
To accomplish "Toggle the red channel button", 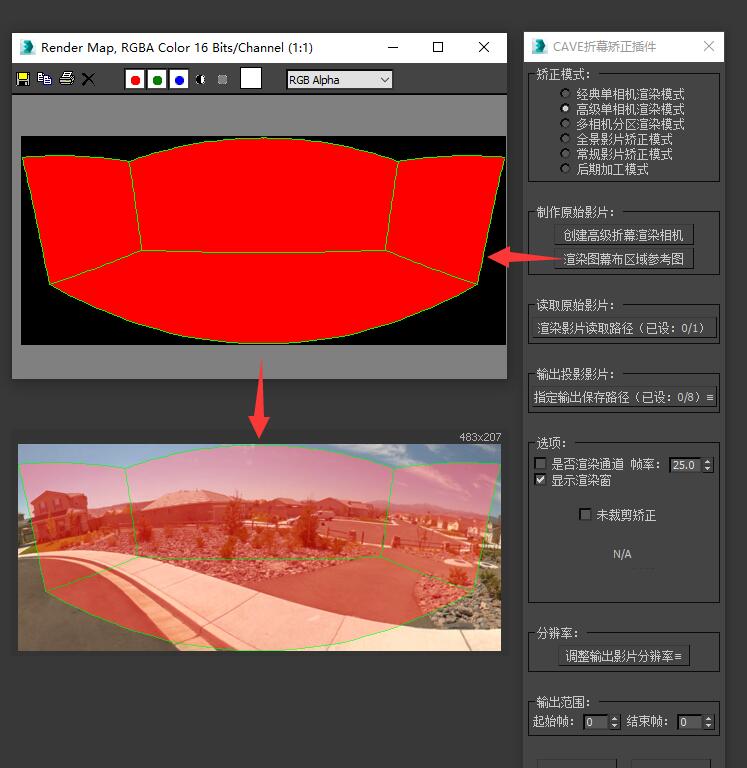I will (x=135, y=80).
